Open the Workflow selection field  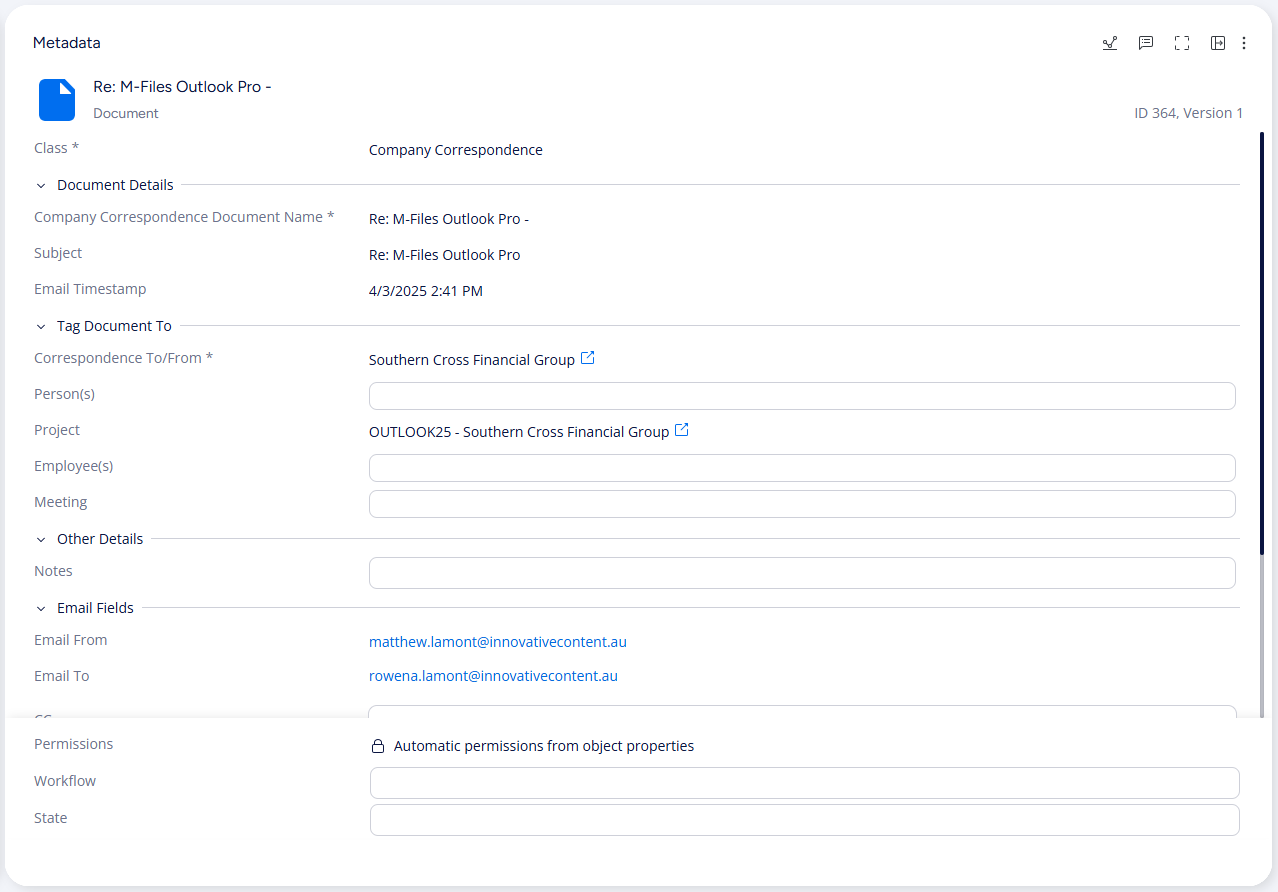tap(804, 783)
